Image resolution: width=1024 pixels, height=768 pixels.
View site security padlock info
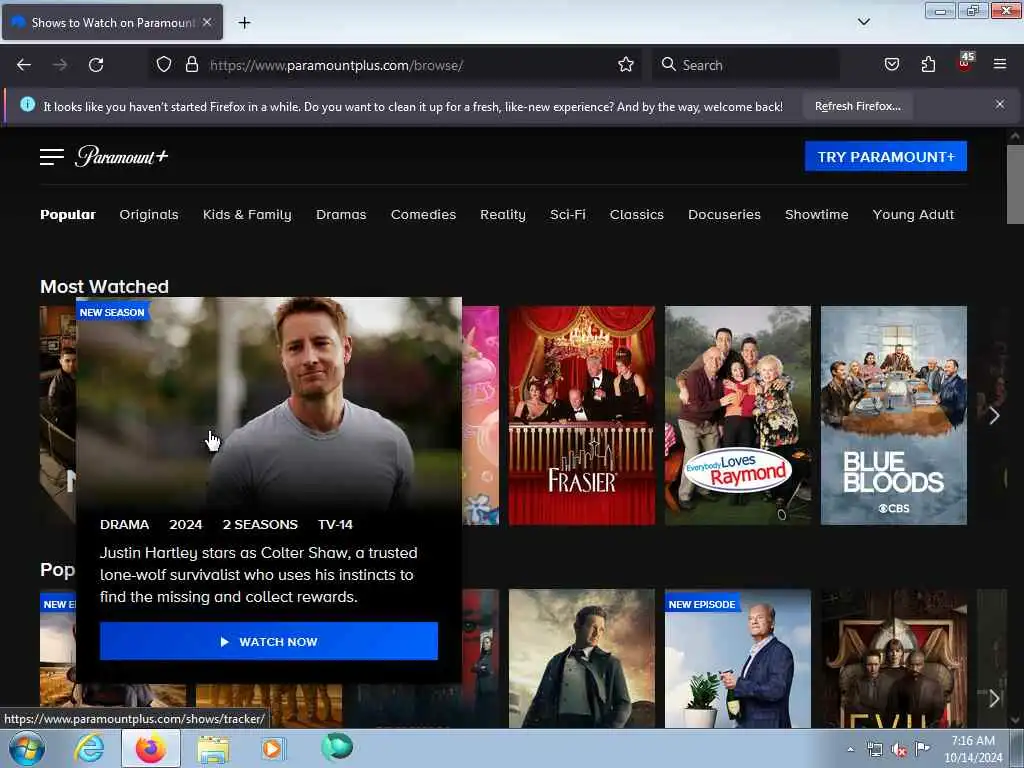click(191, 65)
